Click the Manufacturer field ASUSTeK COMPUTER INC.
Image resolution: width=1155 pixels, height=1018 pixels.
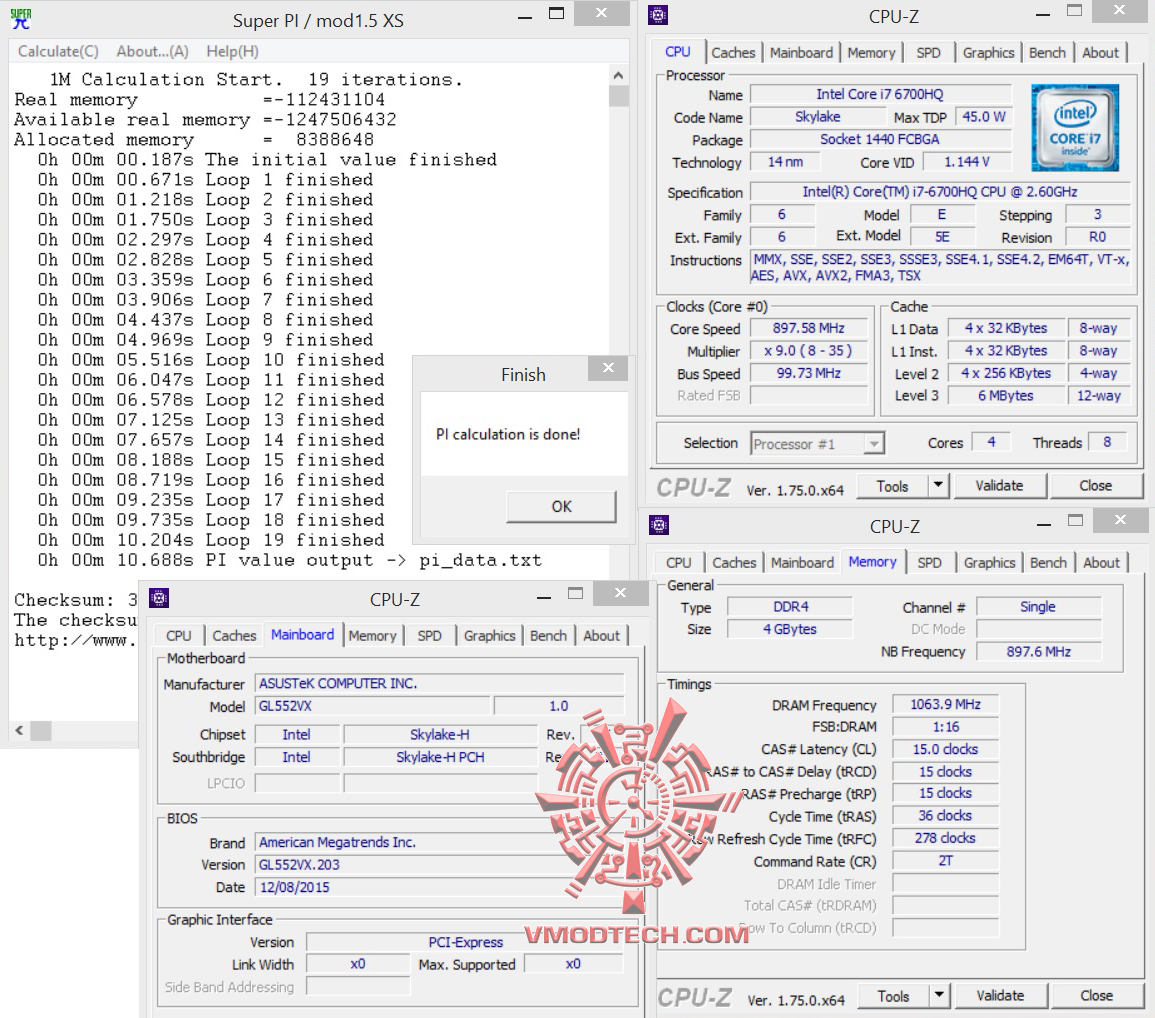(x=439, y=684)
